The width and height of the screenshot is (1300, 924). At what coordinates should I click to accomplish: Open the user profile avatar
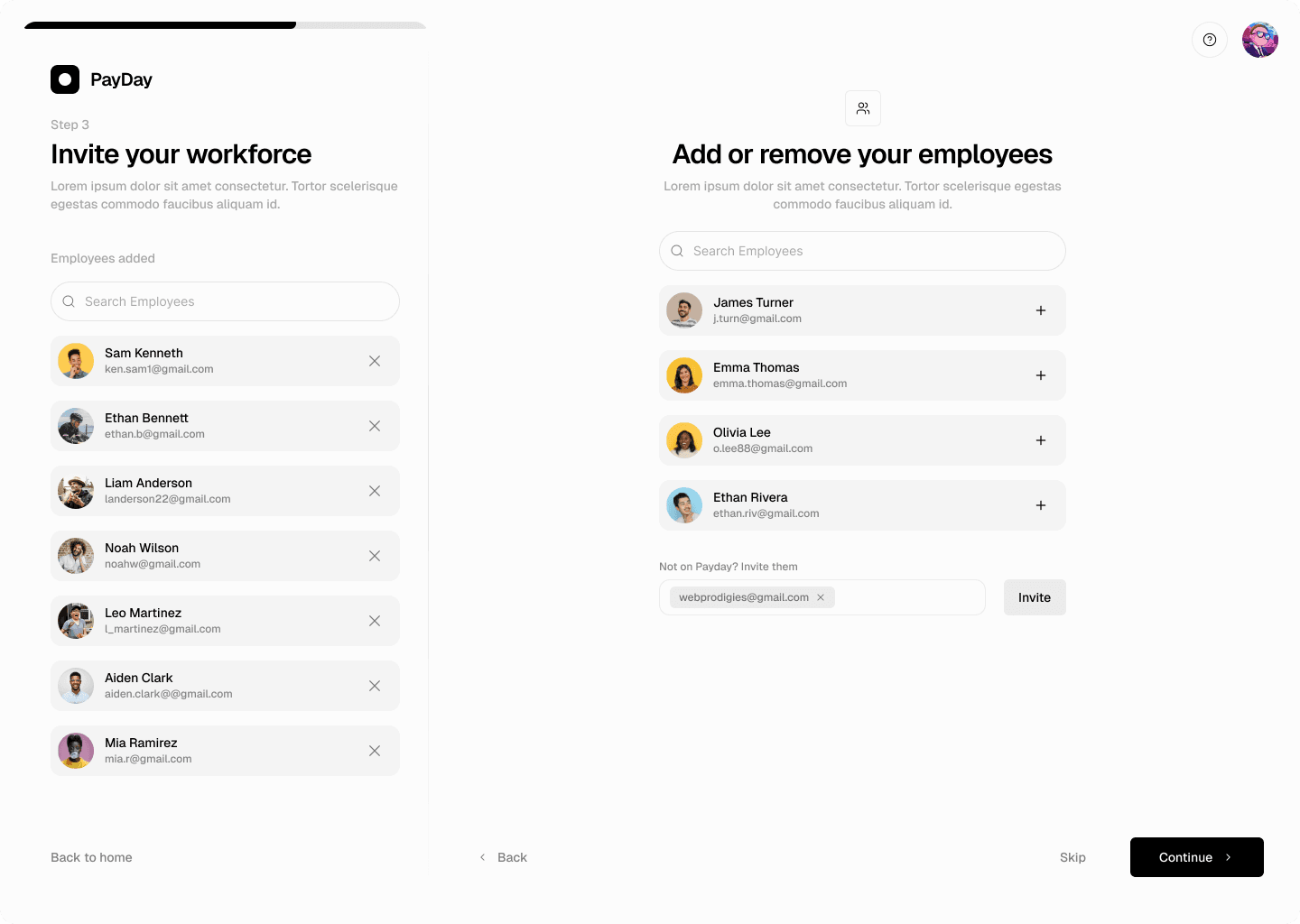click(1260, 40)
